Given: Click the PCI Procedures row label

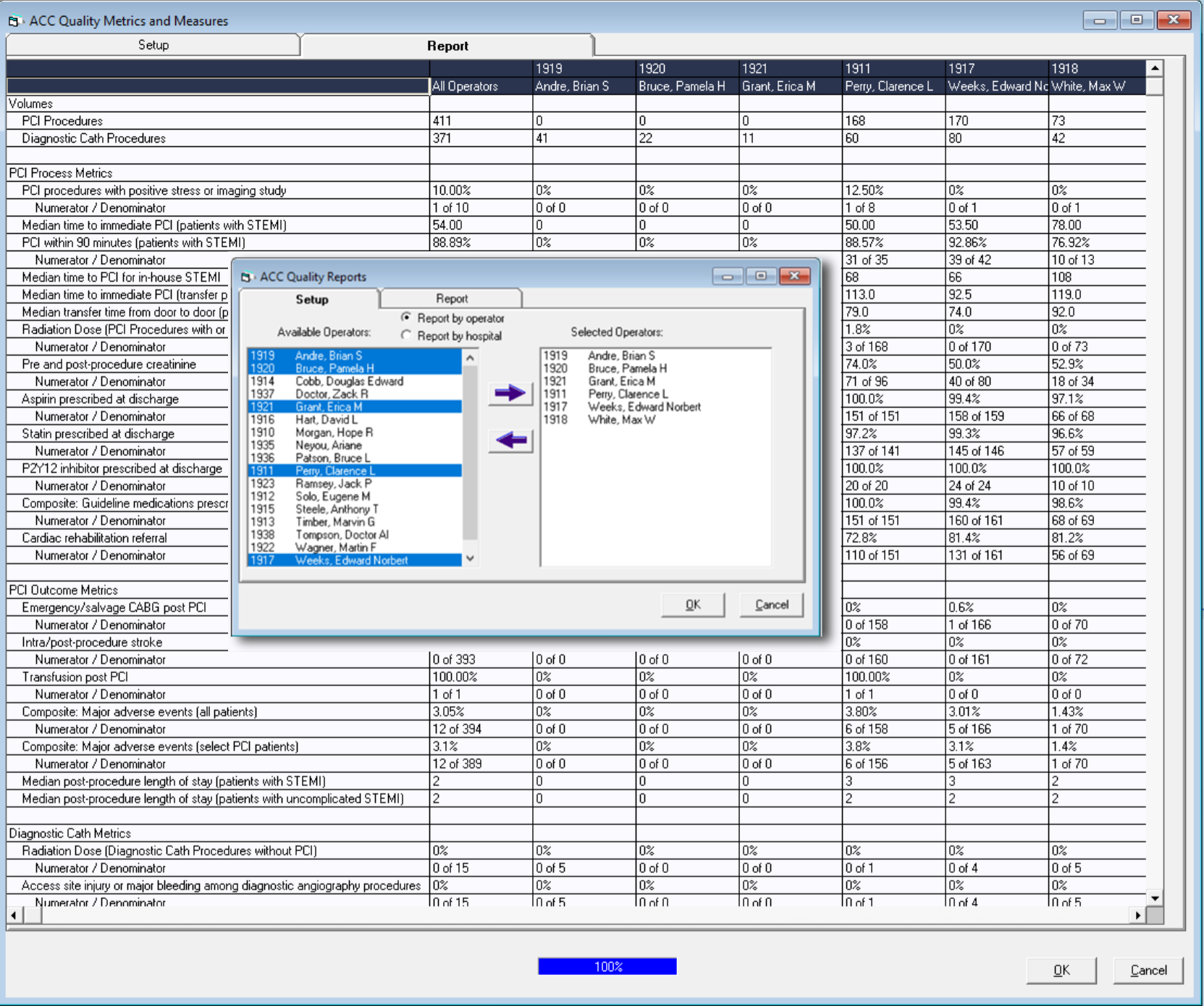Looking at the screenshot, I should (62, 121).
